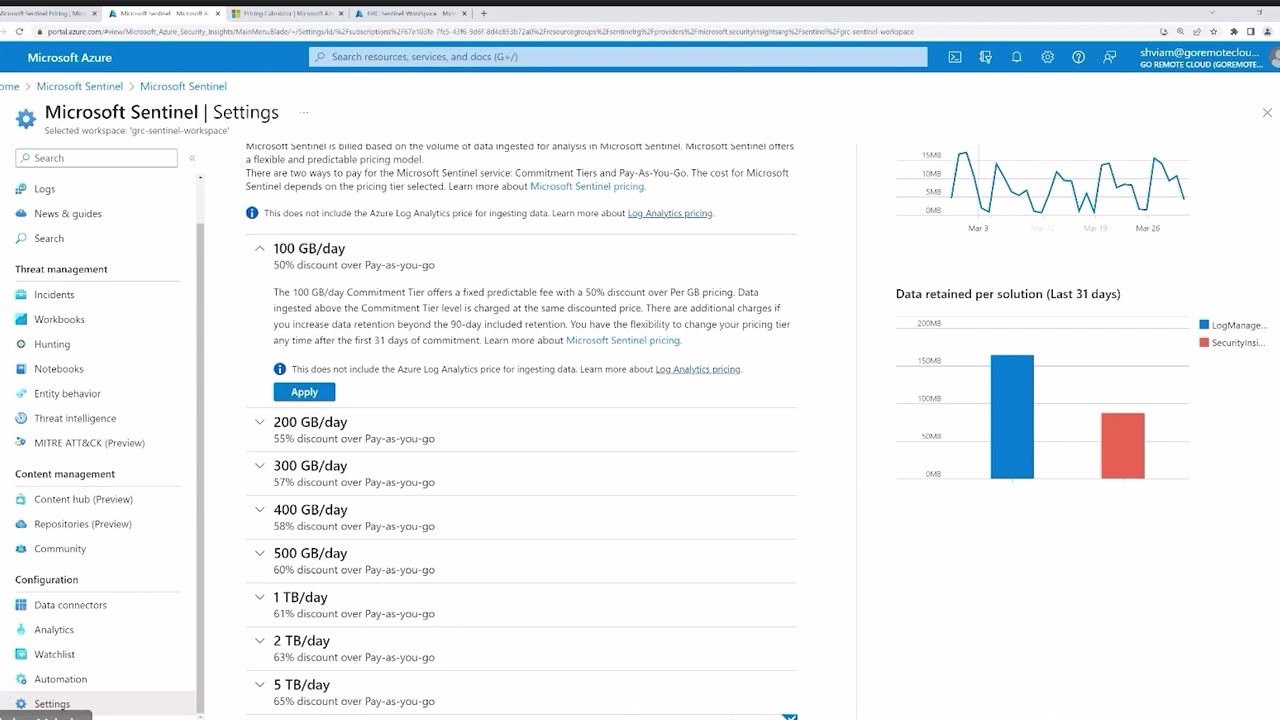Click Workbooks icon in sidebar
This screenshot has width=1280, height=720.
coord(21,319)
